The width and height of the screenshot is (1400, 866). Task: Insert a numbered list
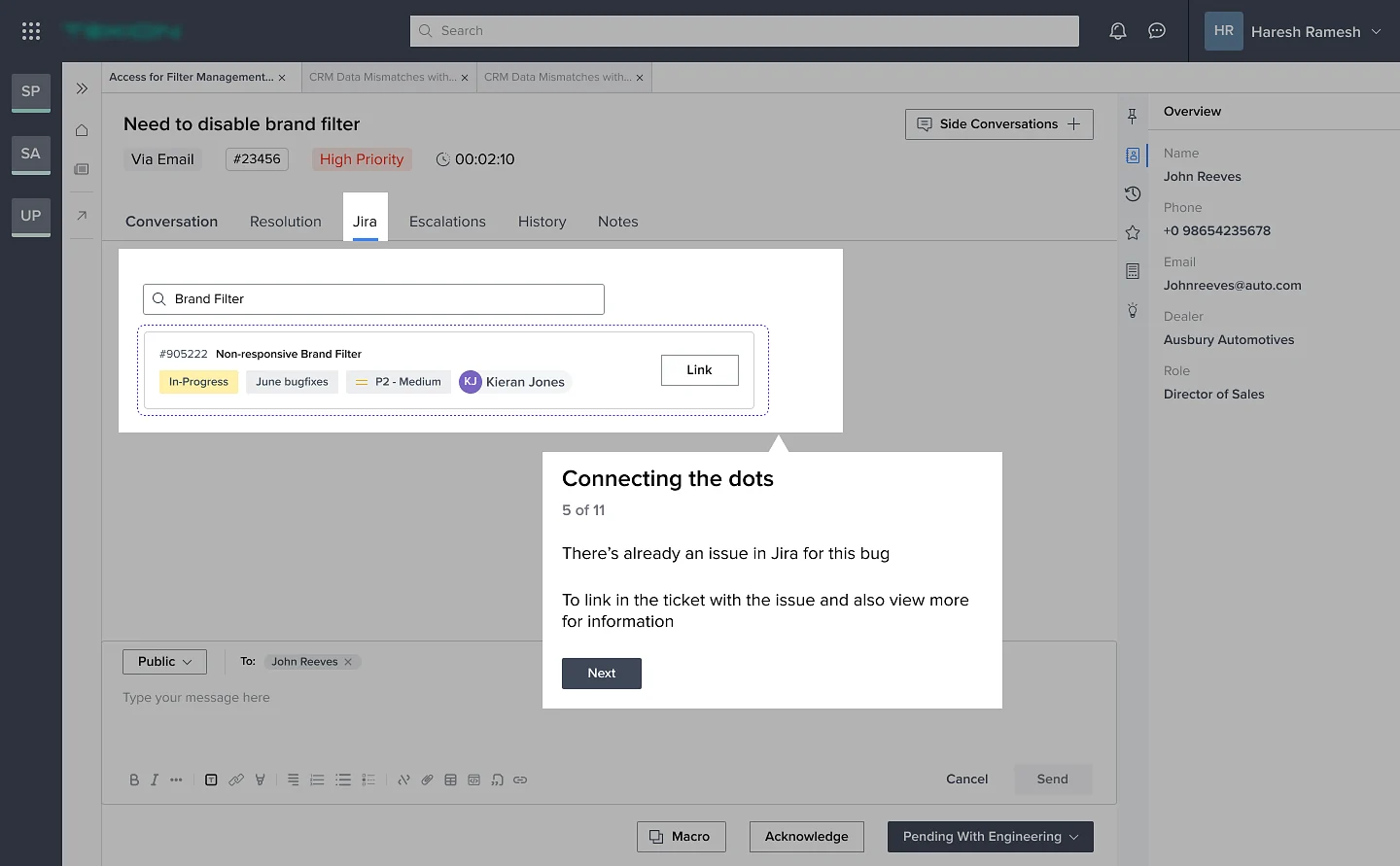click(317, 779)
